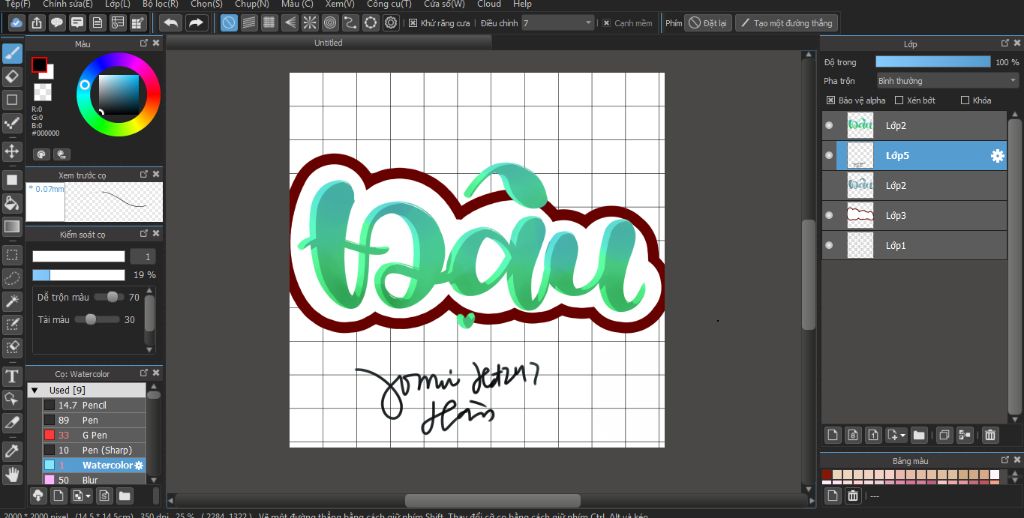The height and width of the screenshot is (518, 1024).
Task: Enable Xén bớt checkbox
Action: [899, 101]
